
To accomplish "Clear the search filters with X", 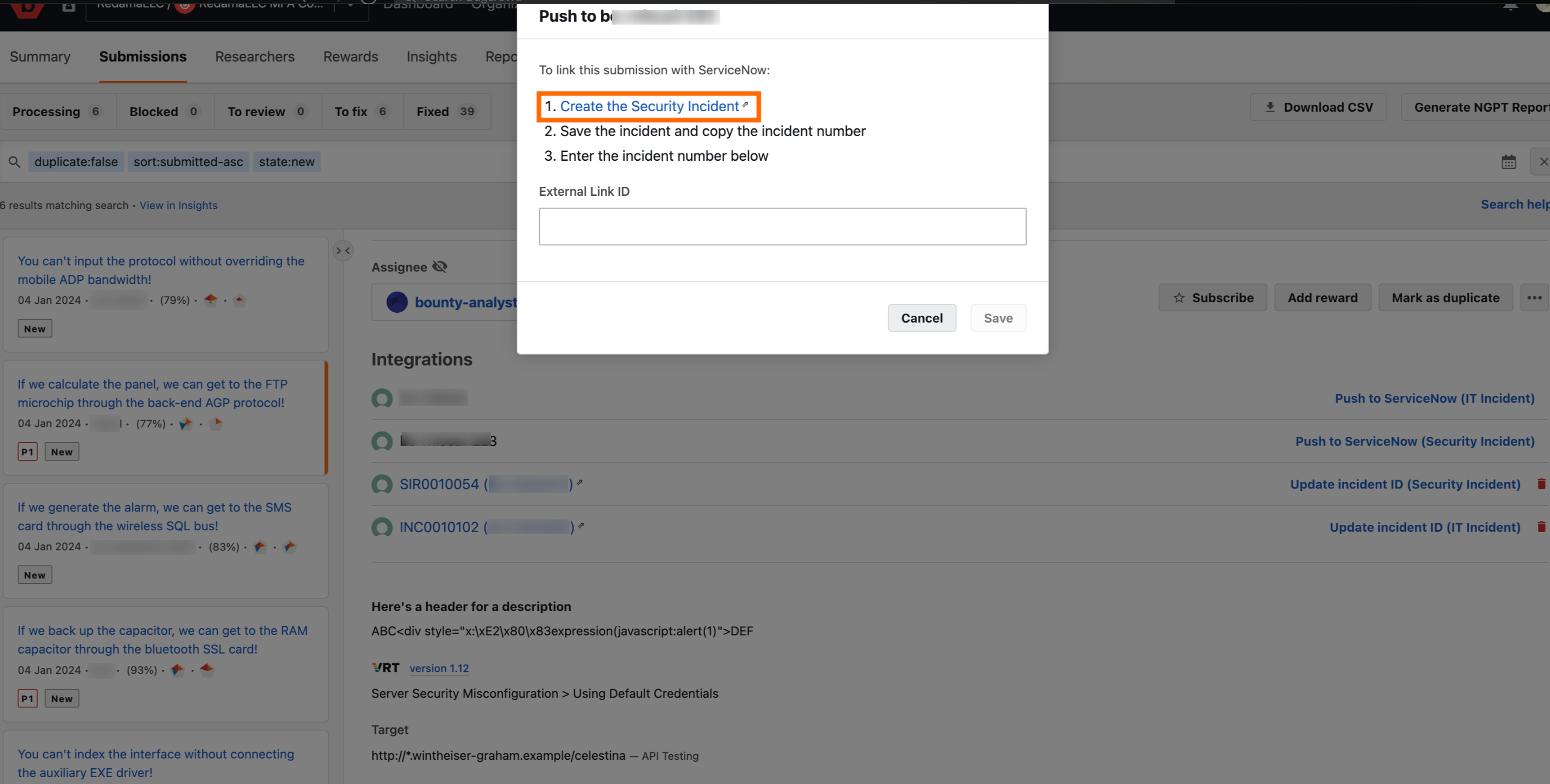I will [x=1543, y=162].
